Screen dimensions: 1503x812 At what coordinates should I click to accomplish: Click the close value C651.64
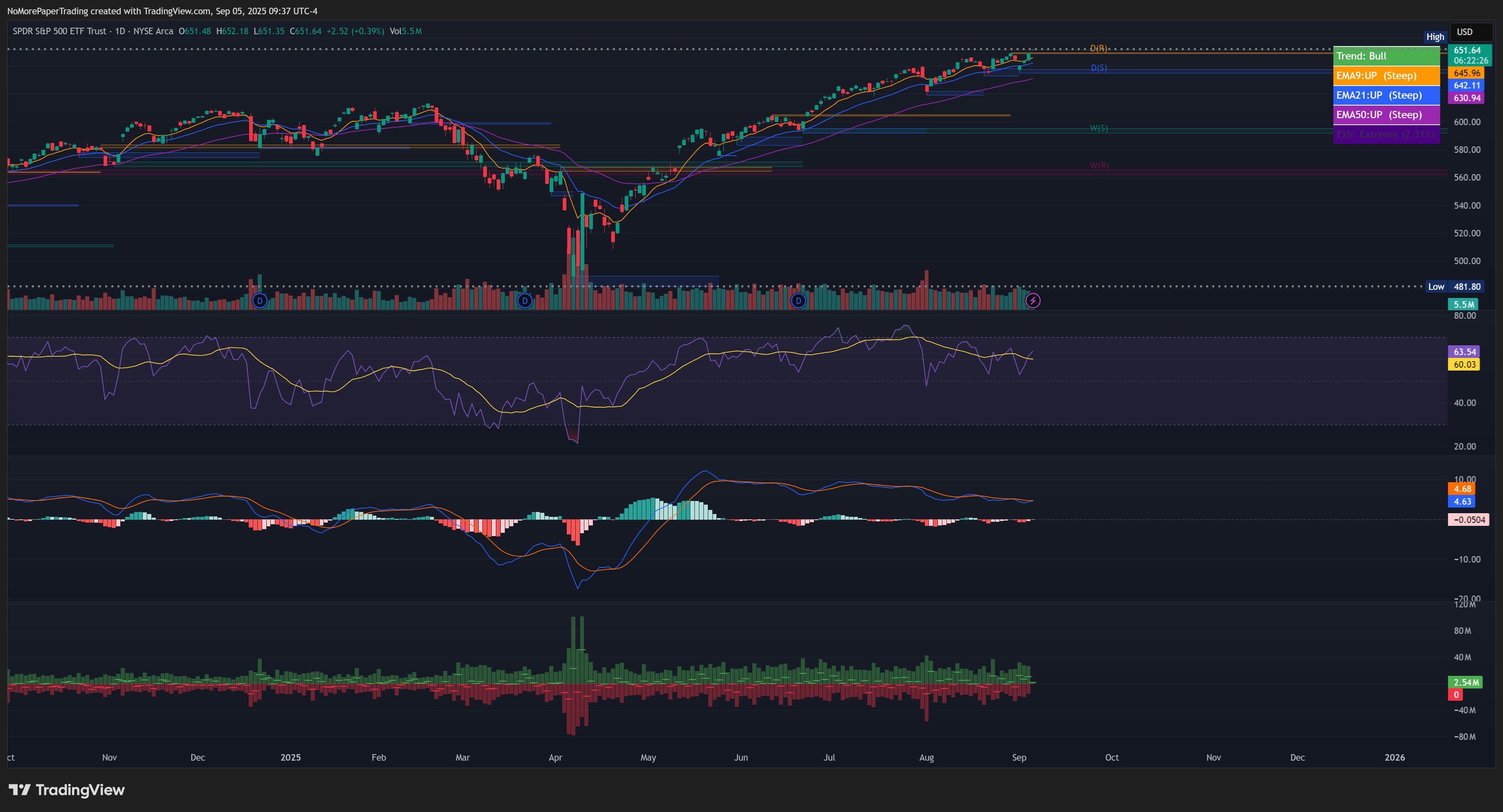306,31
